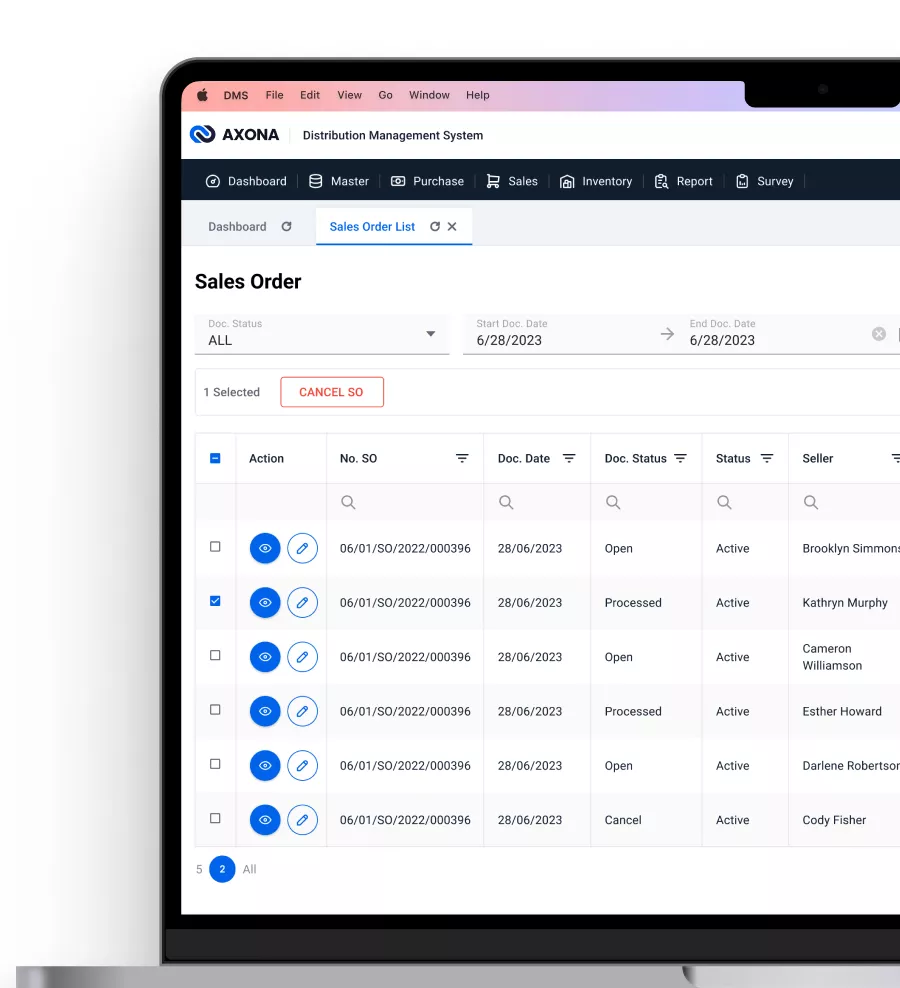The width and height of the screenshot is (900, 988).
Task: Open the Doc. Status column filter menu
Action: (x=680, y=459)
